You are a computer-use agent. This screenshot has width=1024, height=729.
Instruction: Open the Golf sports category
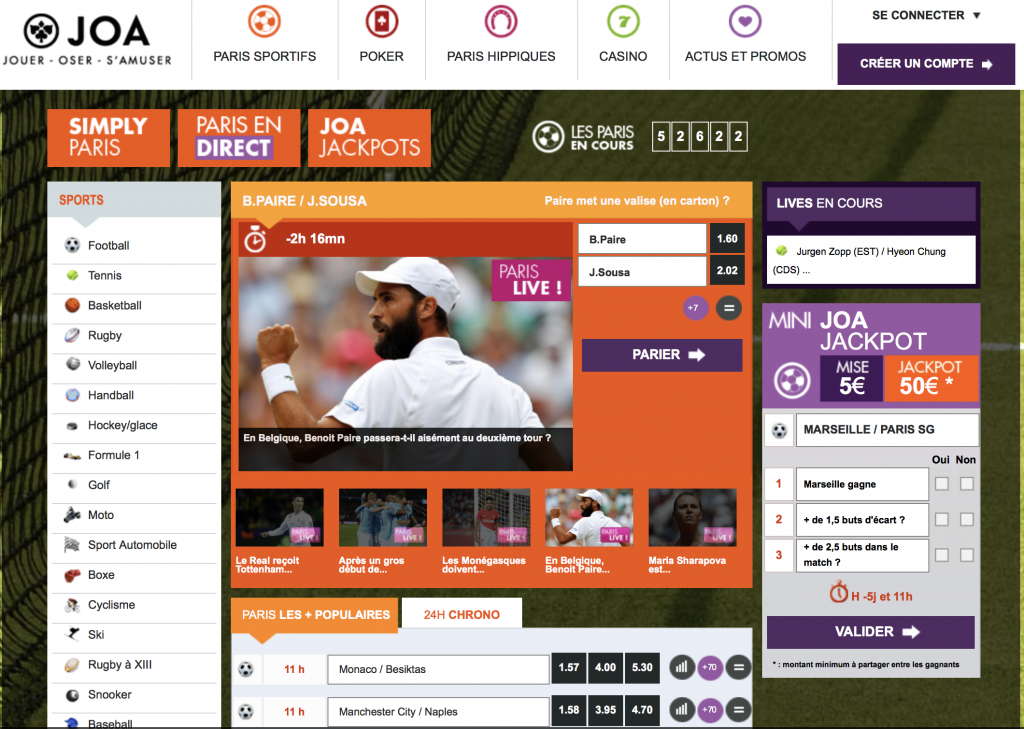(134, 485)
